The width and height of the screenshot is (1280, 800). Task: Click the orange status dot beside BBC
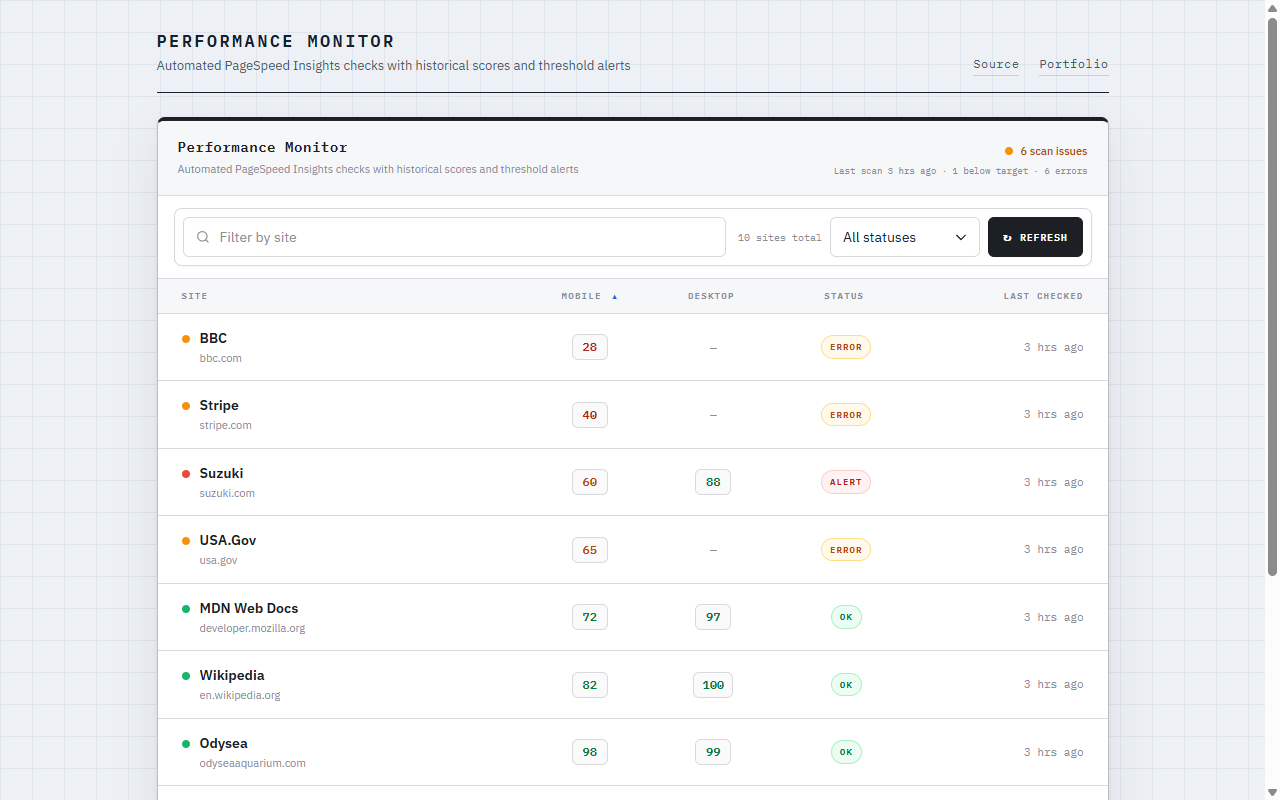(186, 339)
